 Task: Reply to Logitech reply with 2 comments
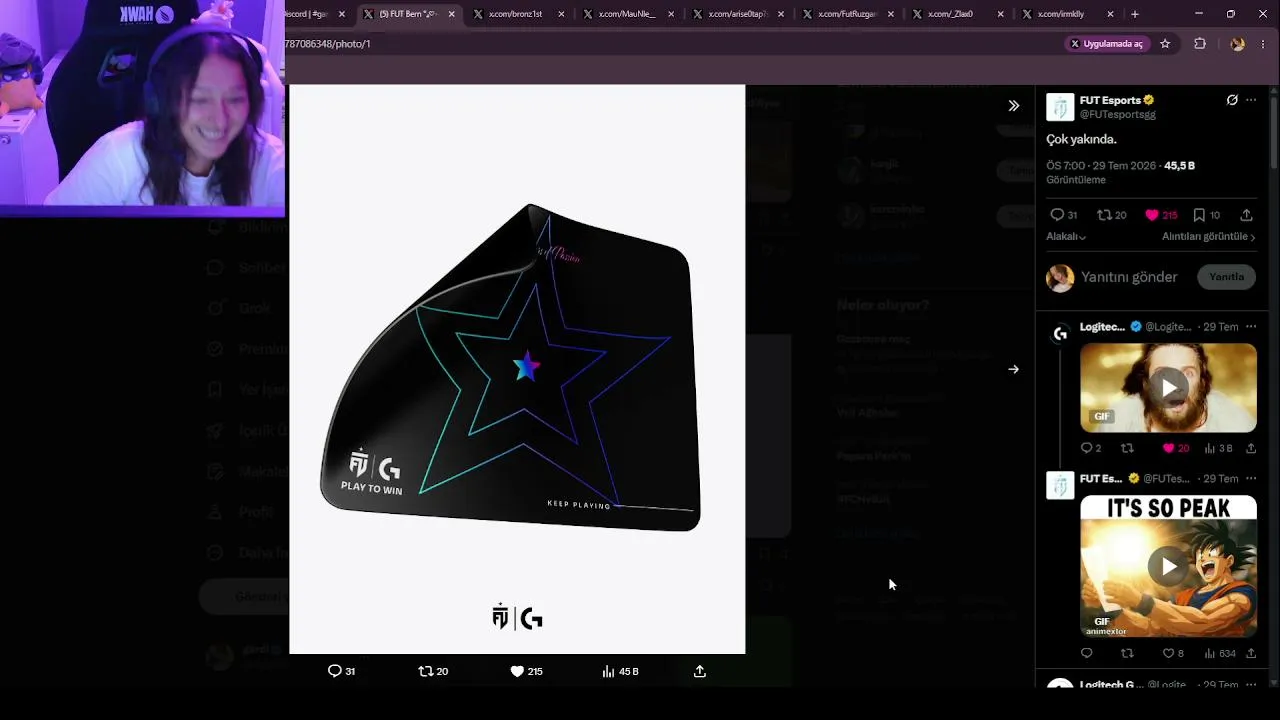point(1090,449)
